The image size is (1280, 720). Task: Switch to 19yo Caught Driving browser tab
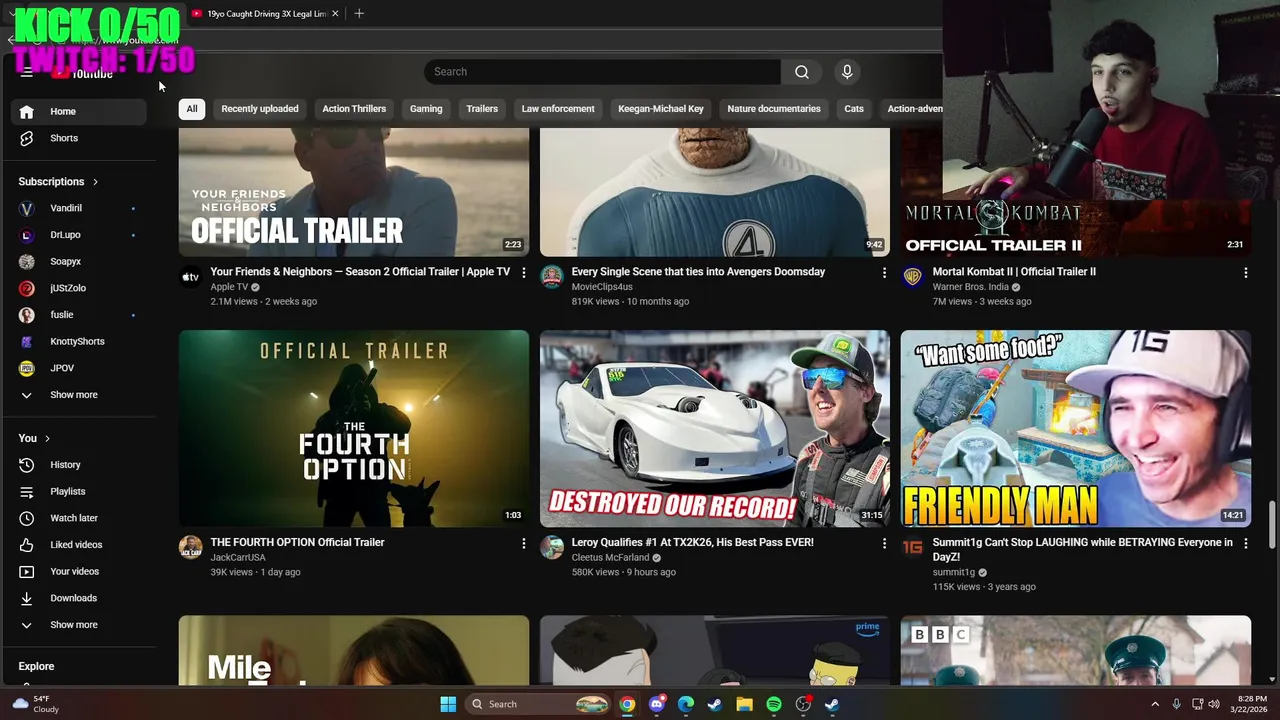click(264, 14)
